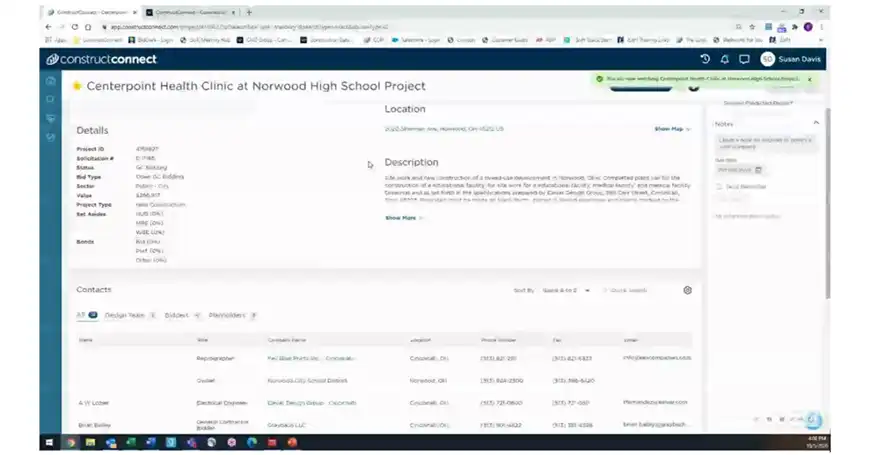This screenshot has width=870, height=455.
Task: Open the contacts table settings gear
Action: (688, 290)
